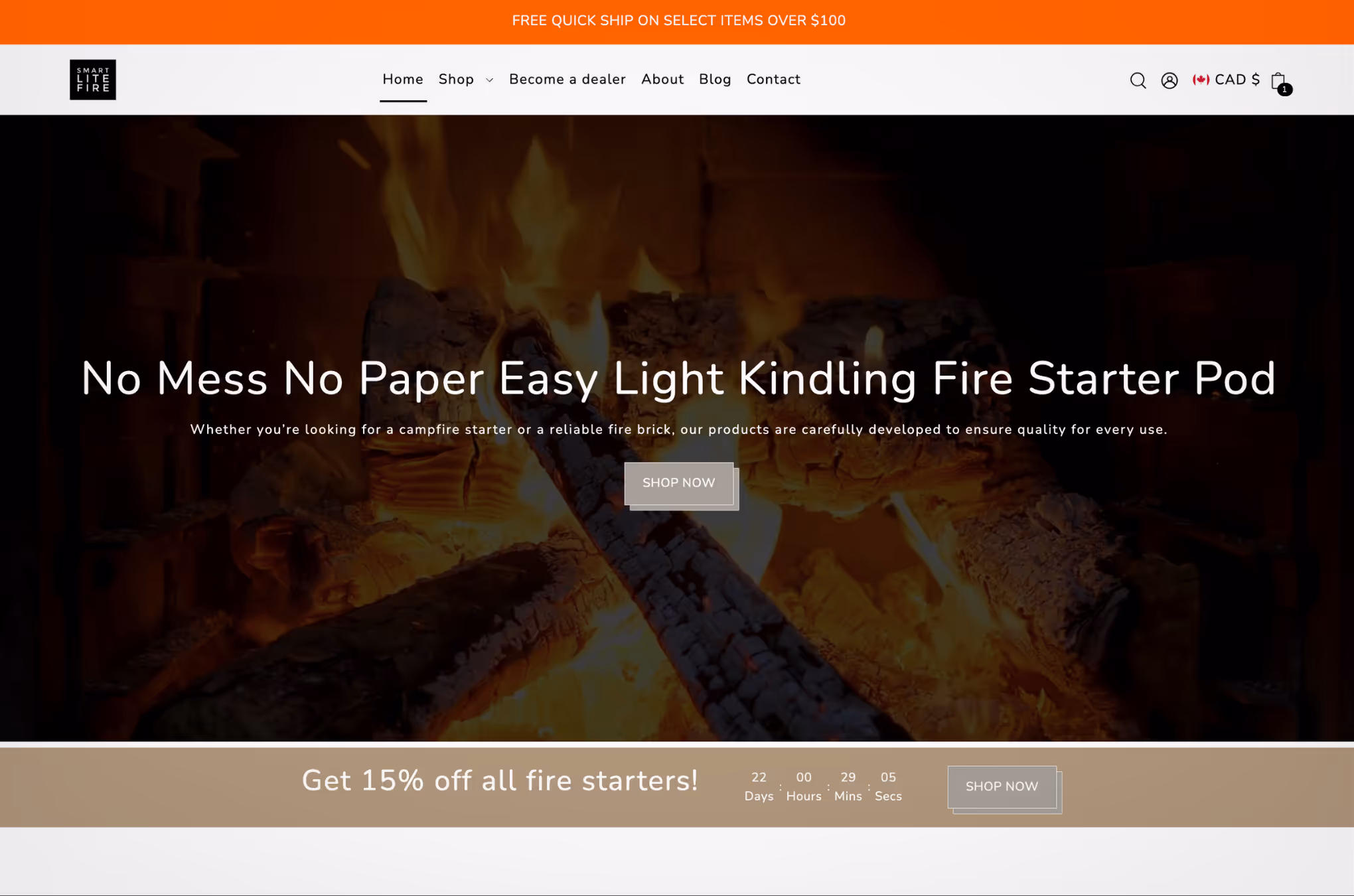
Task: Click the Smart Lite Fire logo
Action: pos(93,80)
